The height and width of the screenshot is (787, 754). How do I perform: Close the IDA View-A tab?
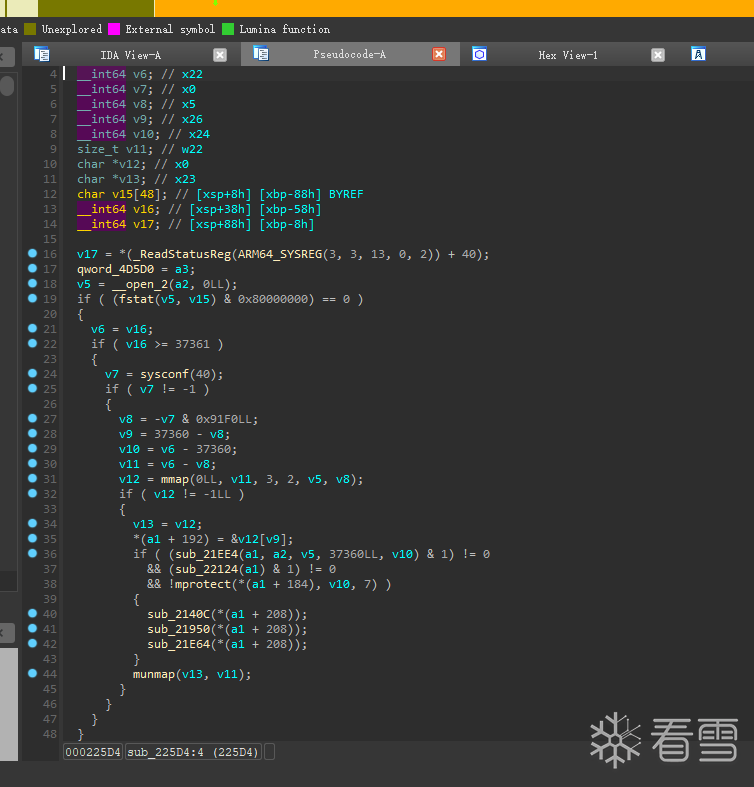[220, 55]
